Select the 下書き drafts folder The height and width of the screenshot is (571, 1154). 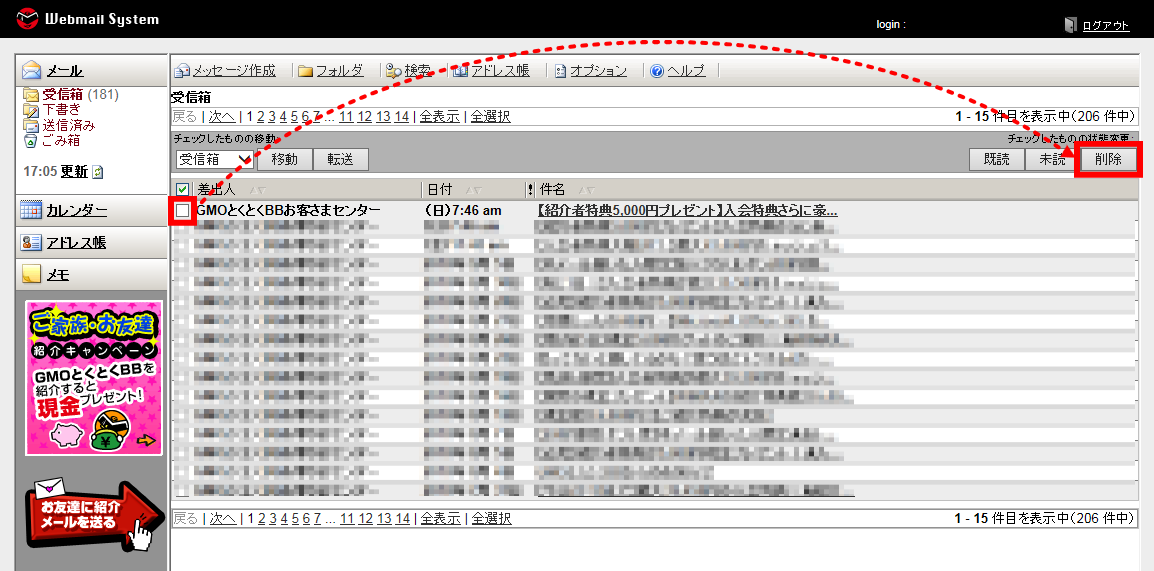tap(62, 109)
